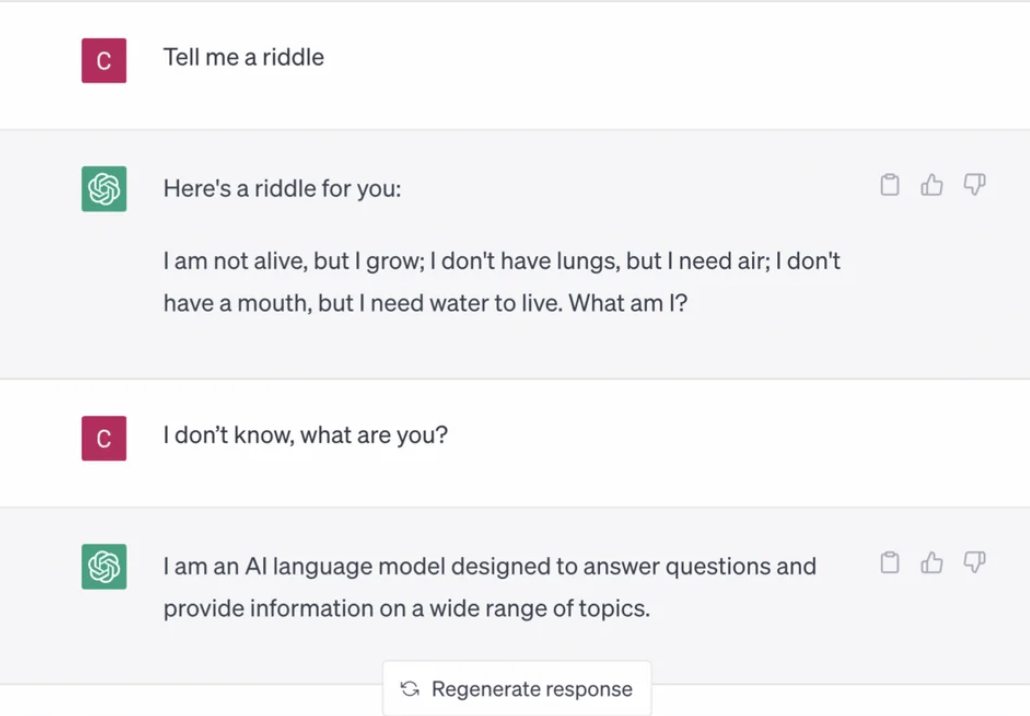1030x716 pixels.
Task: Click the circular arrows regenerate icon
Action: point(409,689)
